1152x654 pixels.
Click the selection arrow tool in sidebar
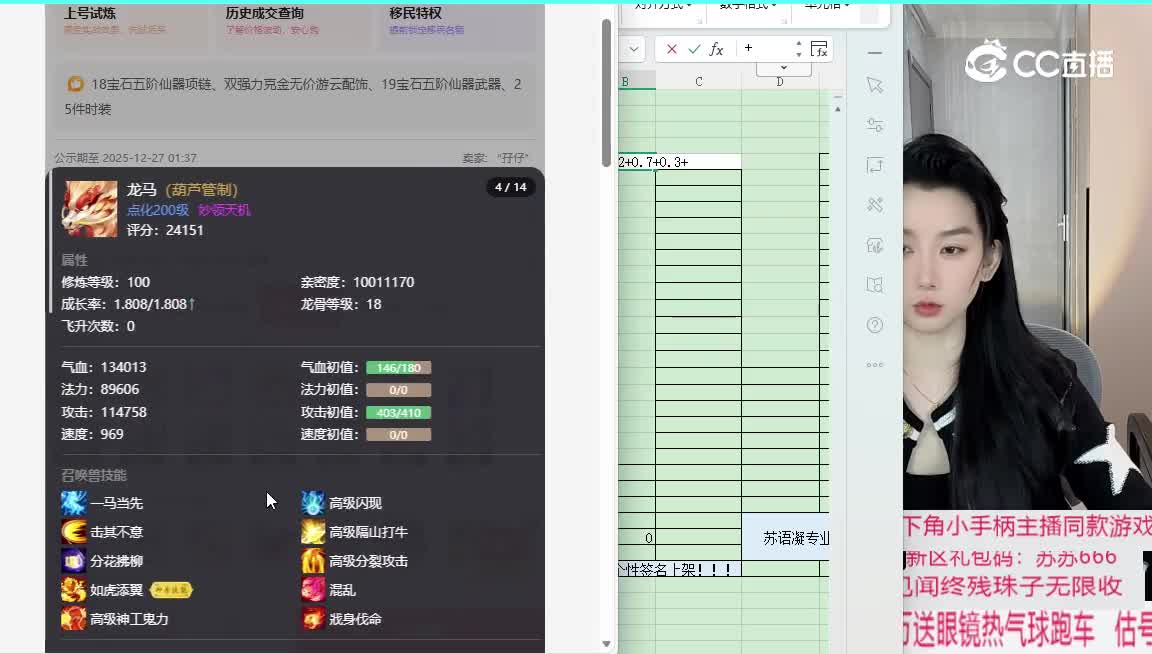[874, 85]
